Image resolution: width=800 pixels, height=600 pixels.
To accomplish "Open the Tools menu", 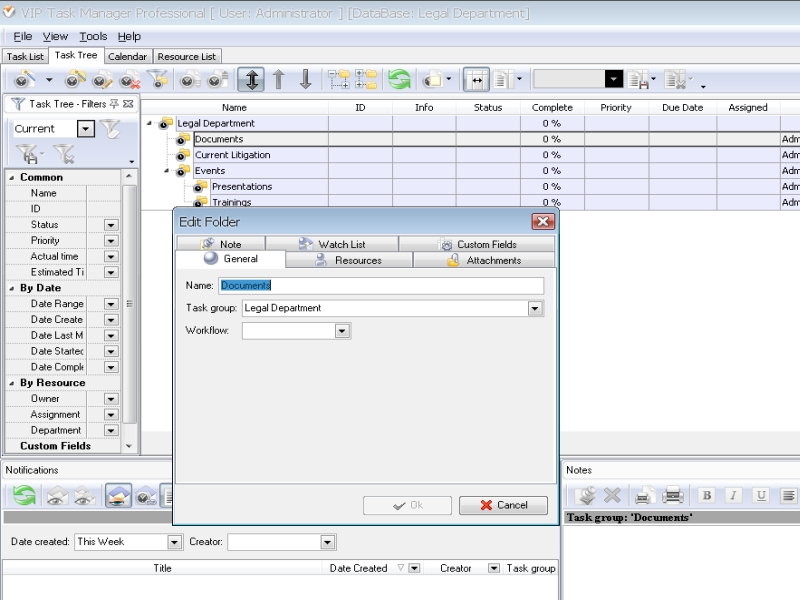I will tap(93, 36).
